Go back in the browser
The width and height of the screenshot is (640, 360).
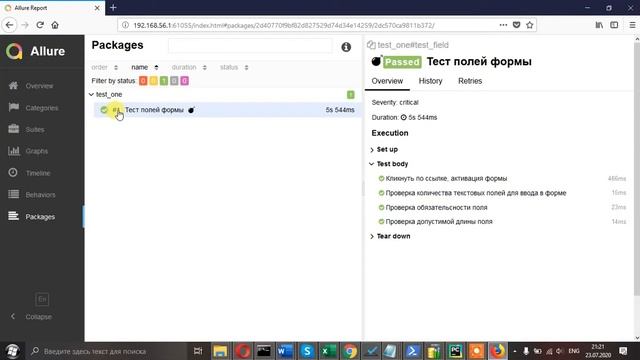tap(9, 25)
